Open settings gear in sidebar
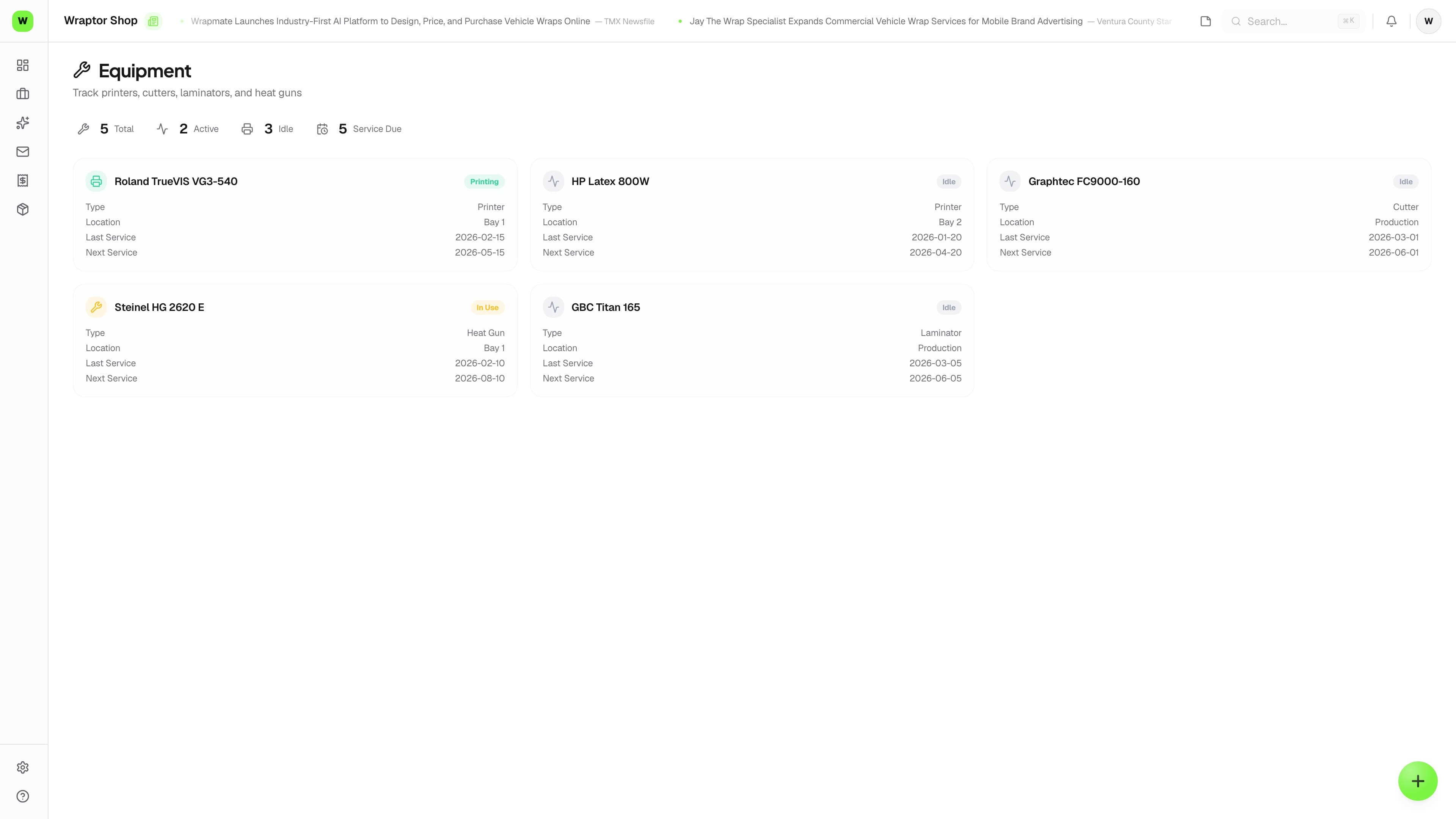The width and height of the screenshot is (1456, 819). click(x=23, y=767)
